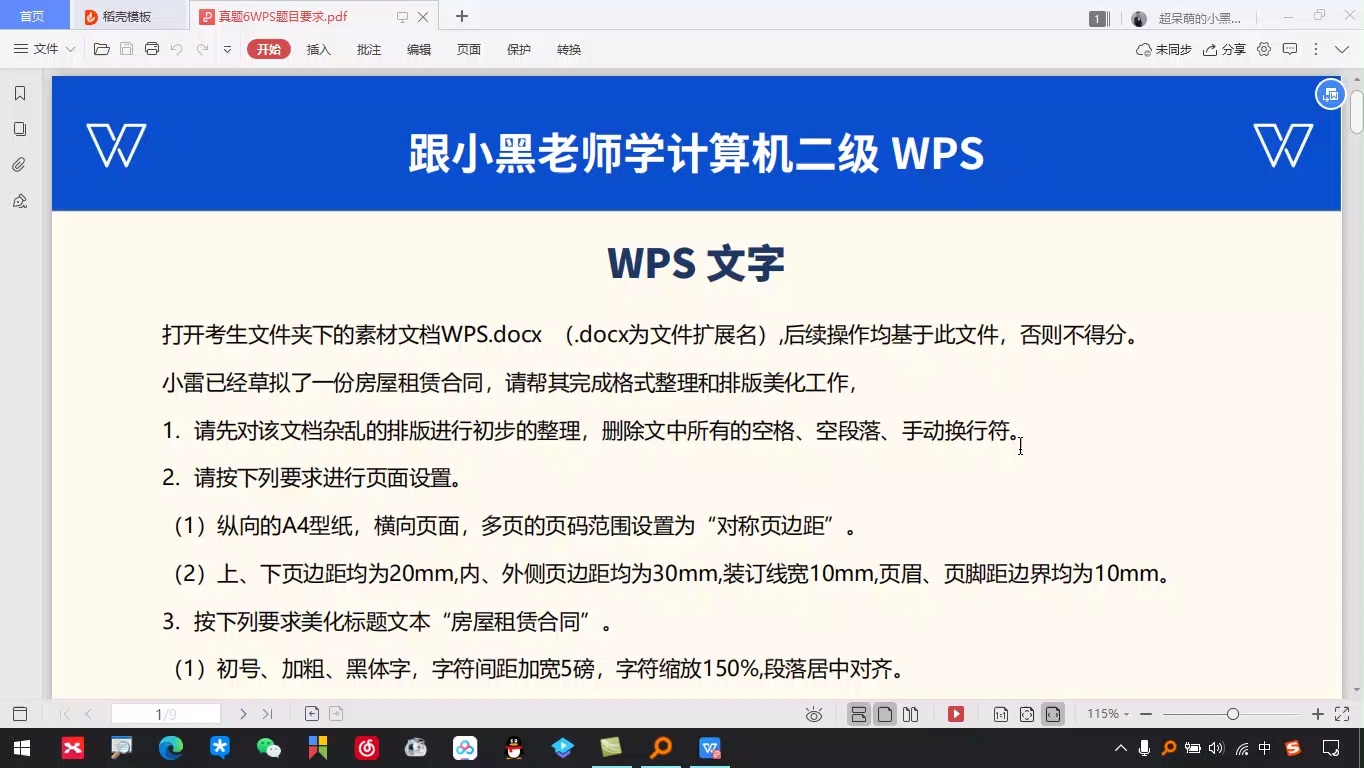Screen dimensions: 1364x768
Task: Open the page thumbnails panel icon
Action: coord(18,128)
